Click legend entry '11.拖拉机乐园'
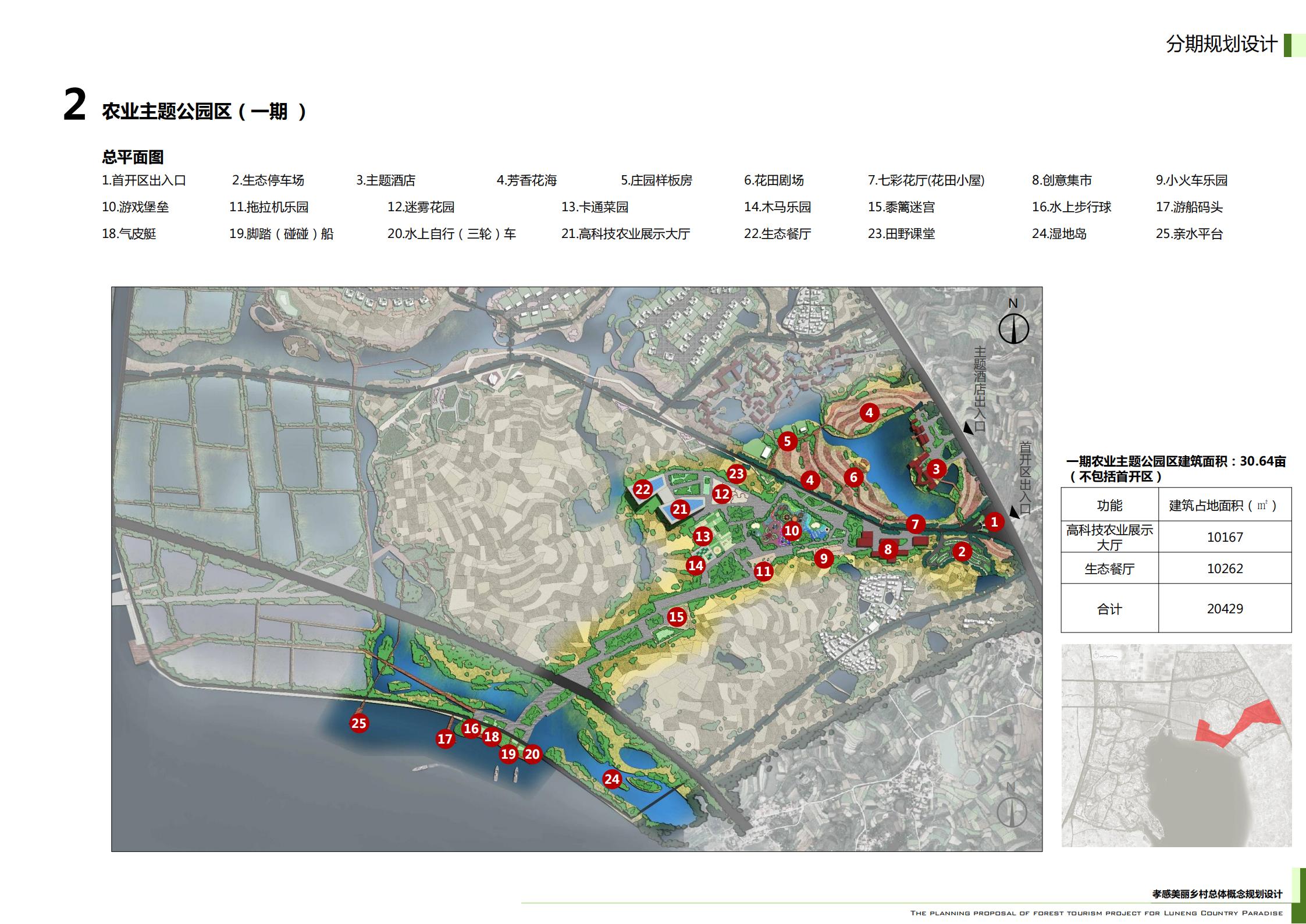This screenshot has width=1306, height=924. point(269,207)
